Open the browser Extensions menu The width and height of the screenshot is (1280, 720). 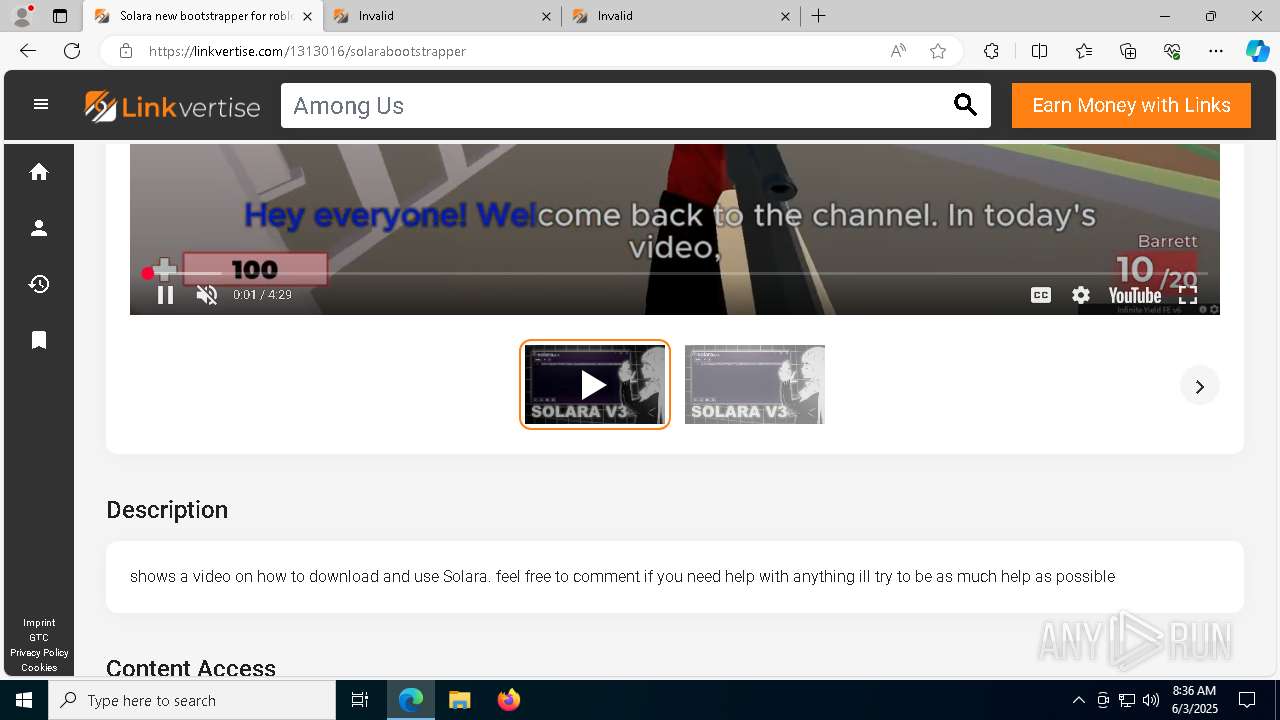pos(991,51)
